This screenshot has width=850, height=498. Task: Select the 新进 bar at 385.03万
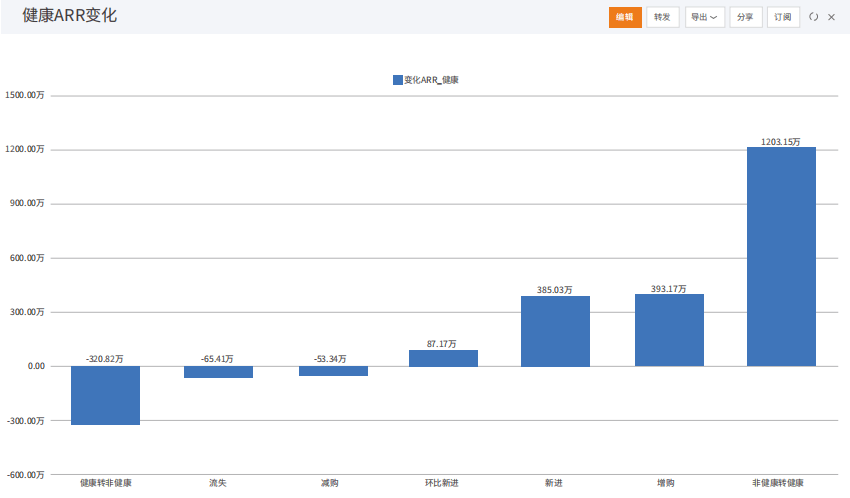click(556, 331)
